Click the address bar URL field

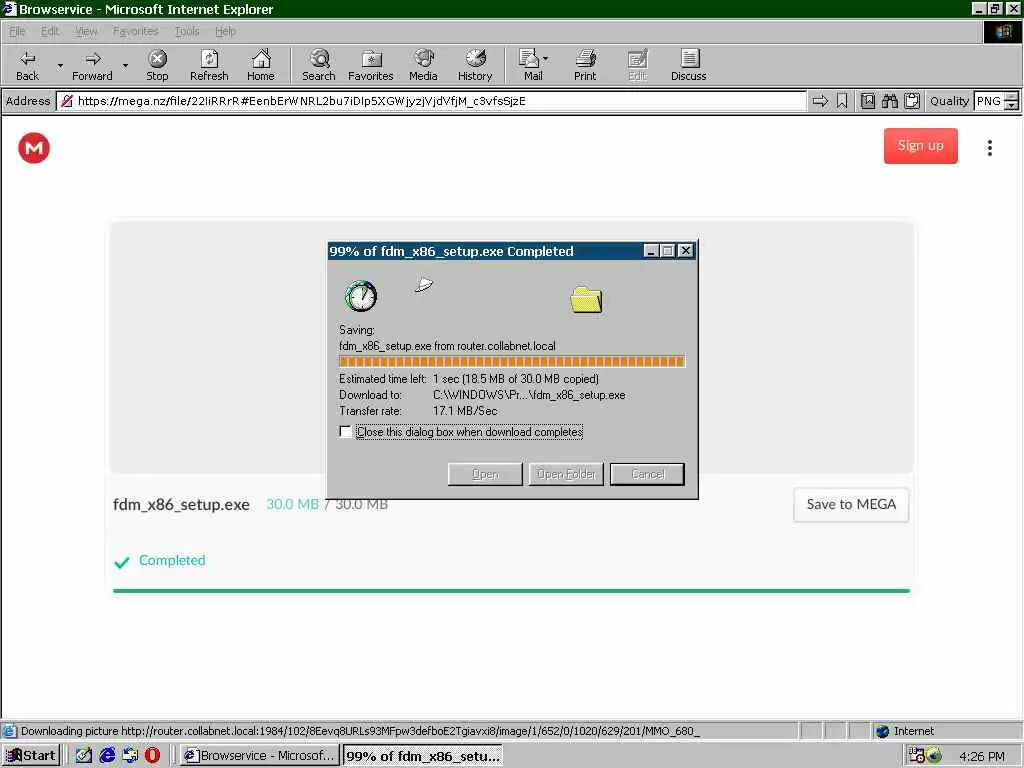[431, 101]
